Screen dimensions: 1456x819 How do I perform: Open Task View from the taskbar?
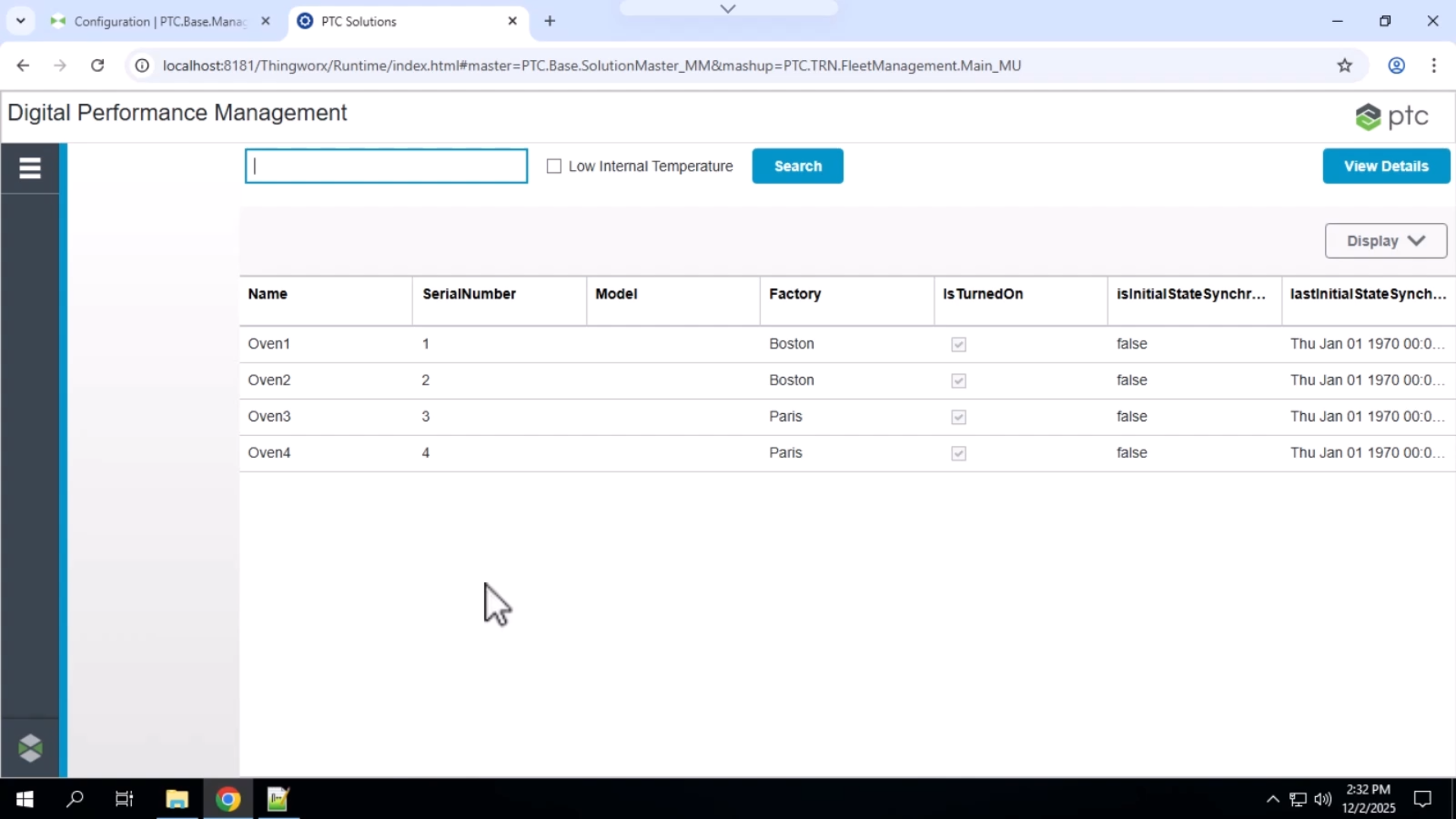[x=124, y=799]
